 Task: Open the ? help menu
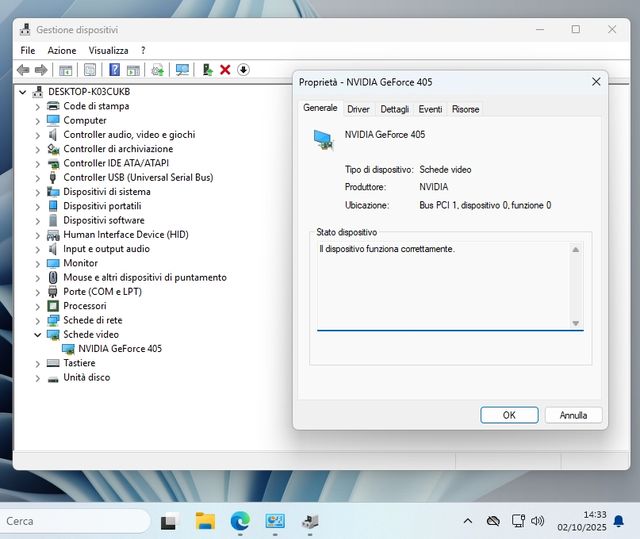click(x=143, y=50)
